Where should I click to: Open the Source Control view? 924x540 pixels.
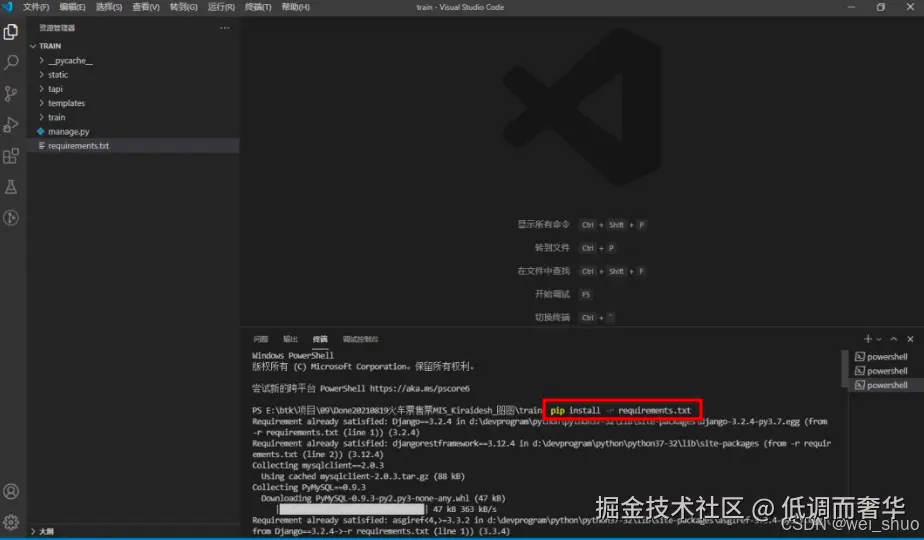11,94
